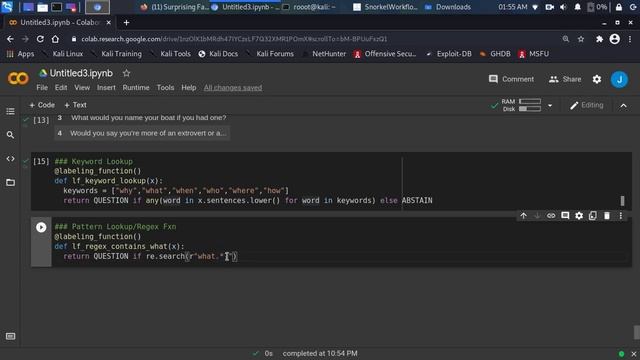
Task: Open browser home page
Action: pos(55,39)
